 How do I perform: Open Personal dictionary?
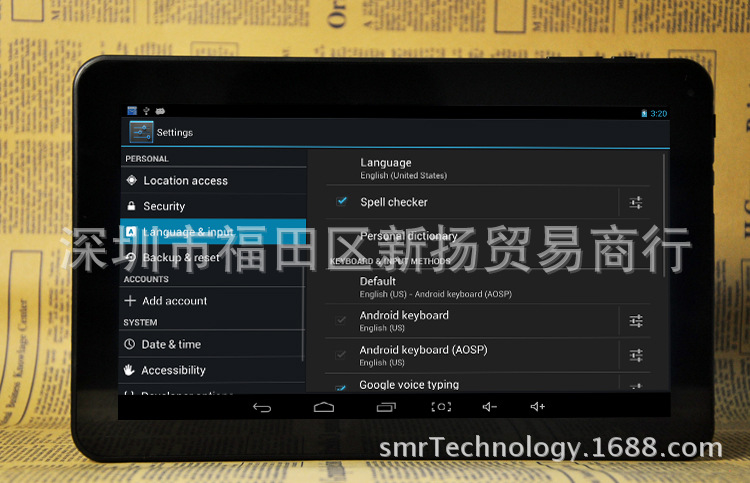click(488, 236)
